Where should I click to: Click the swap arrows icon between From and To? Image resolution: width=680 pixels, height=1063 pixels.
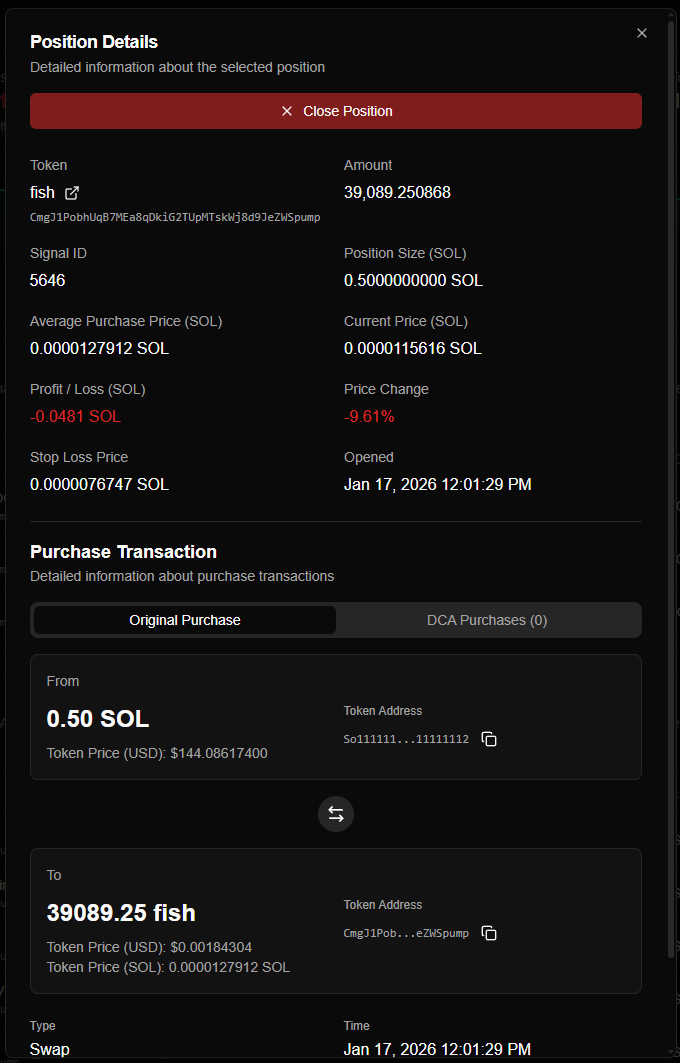point(335,814)
